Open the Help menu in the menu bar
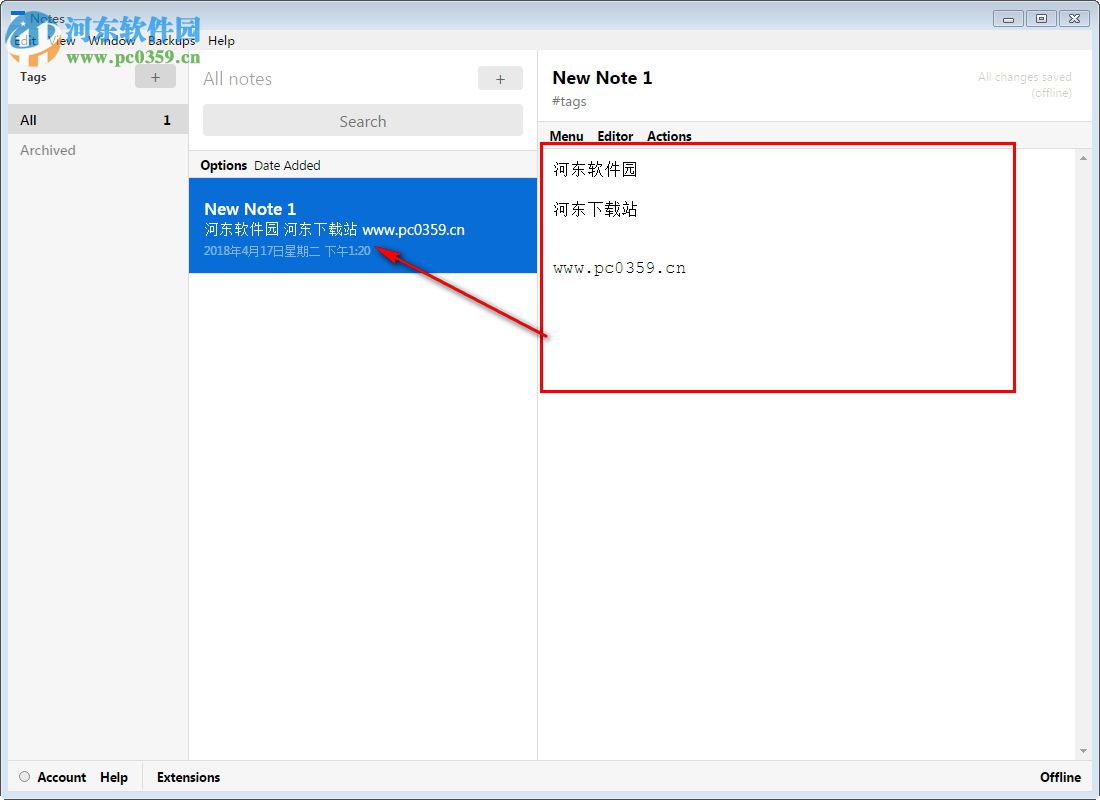Viewport: 1100px width, 800px height. click(221, 41)
